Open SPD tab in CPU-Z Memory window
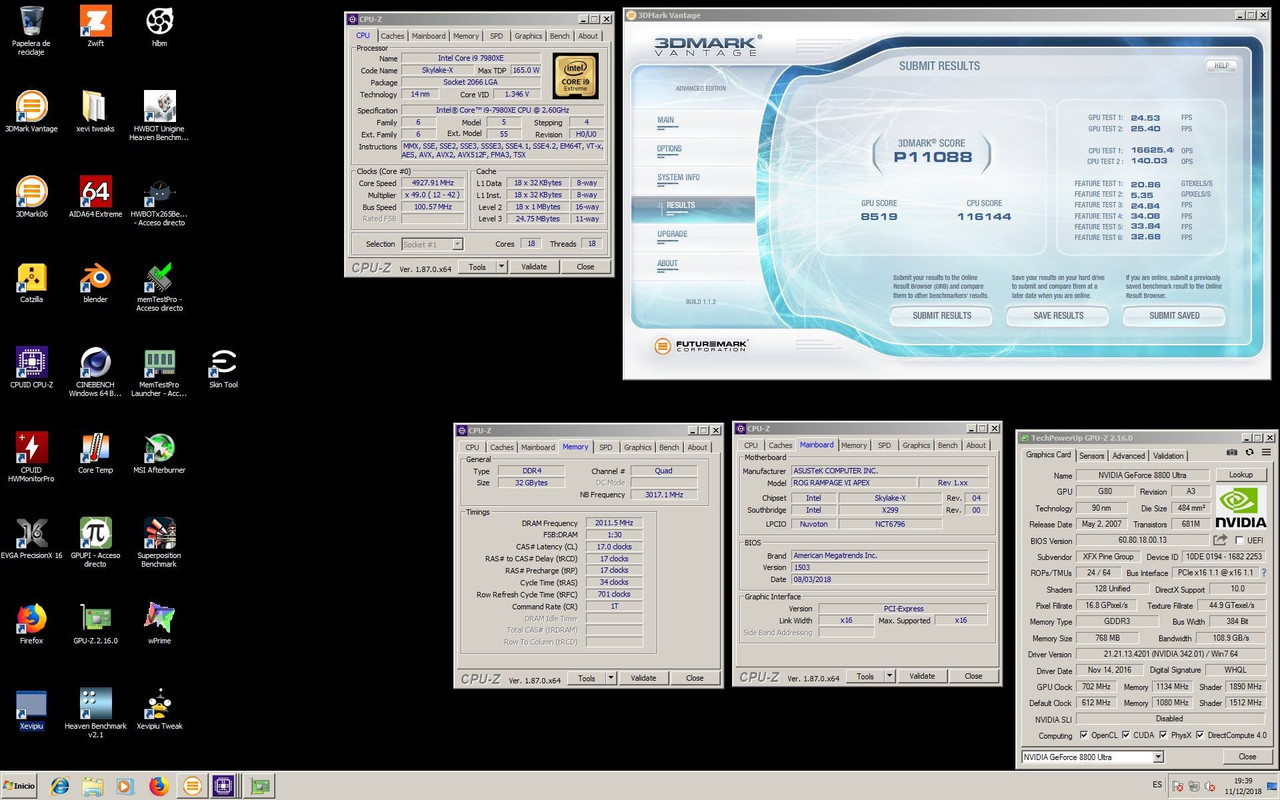 (605, 447)
